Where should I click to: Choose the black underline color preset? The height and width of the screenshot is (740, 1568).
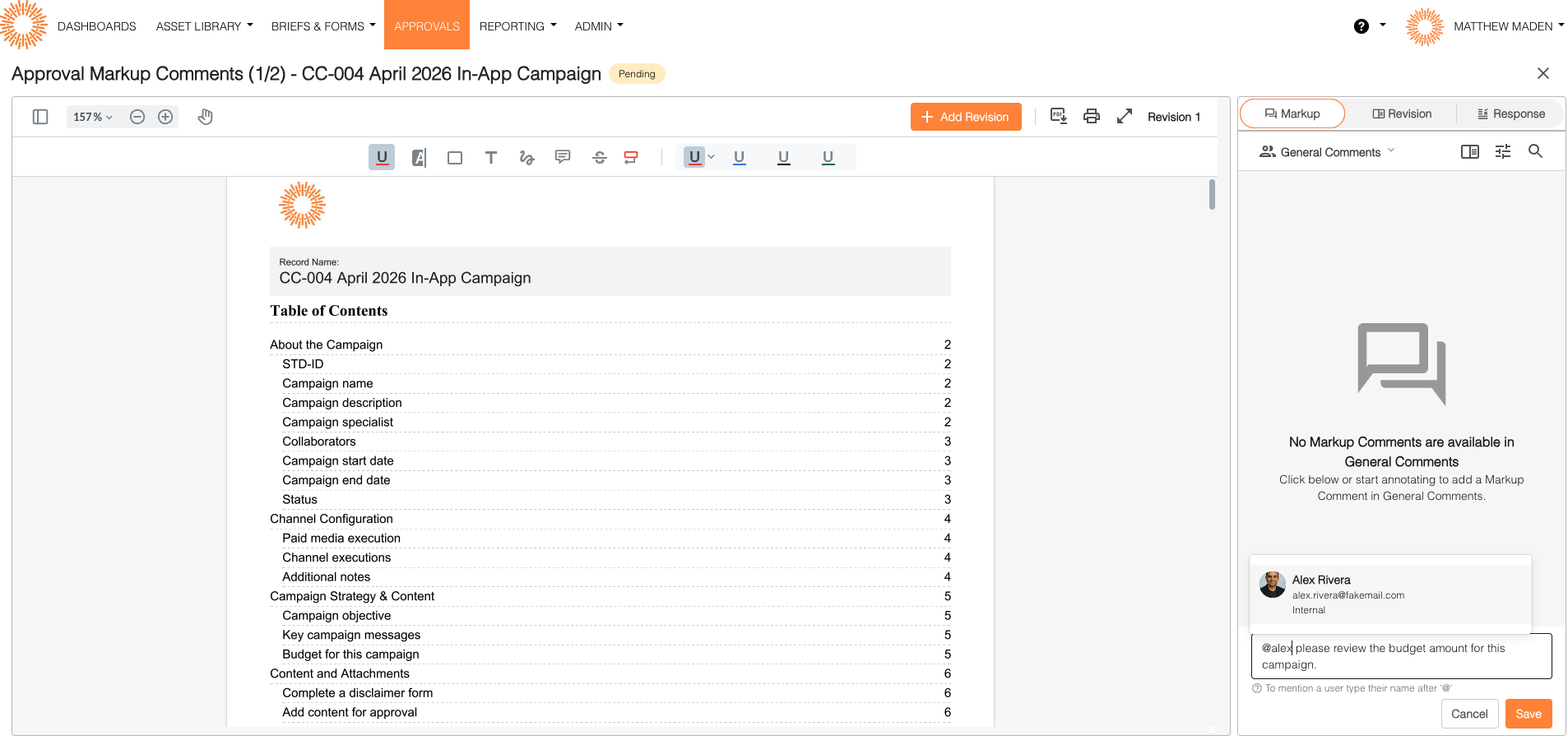[784, 157]
